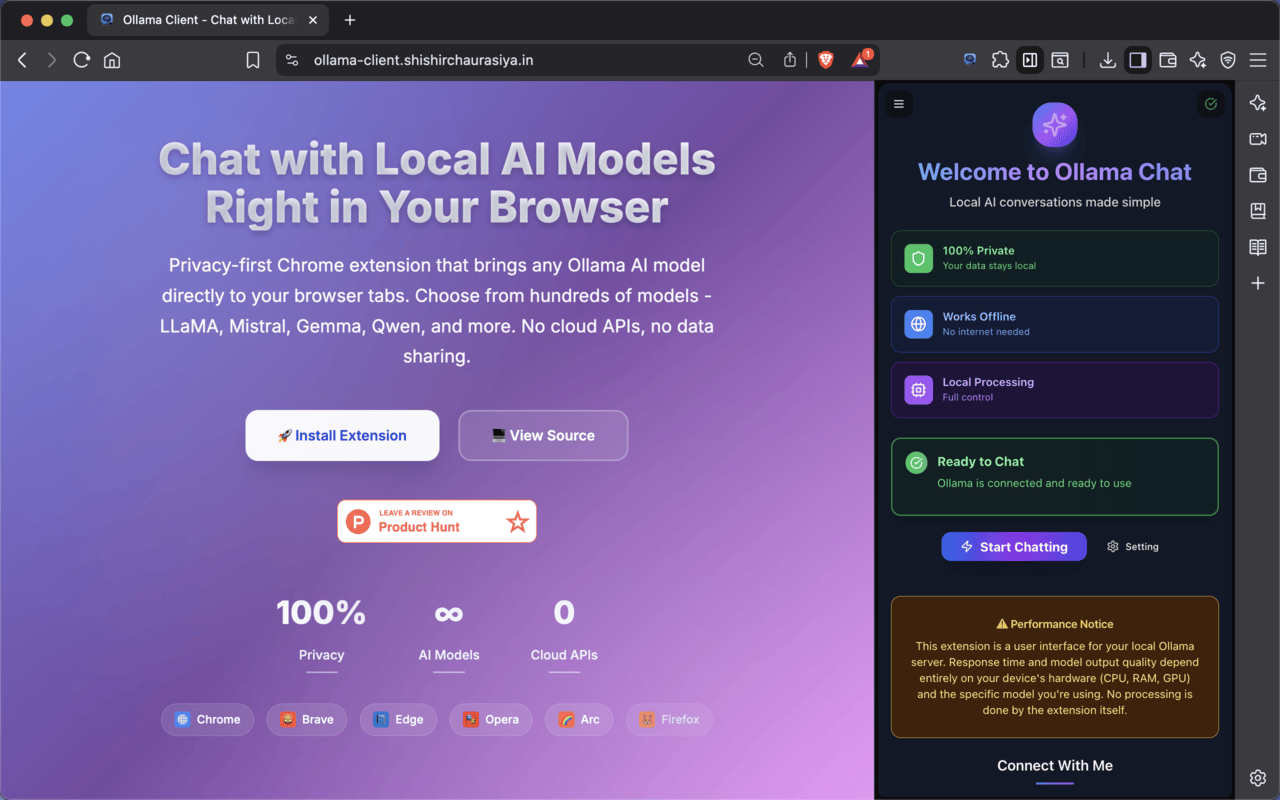Open Brave Talk camera icon in the sidebar

[x=1257, y=139]
